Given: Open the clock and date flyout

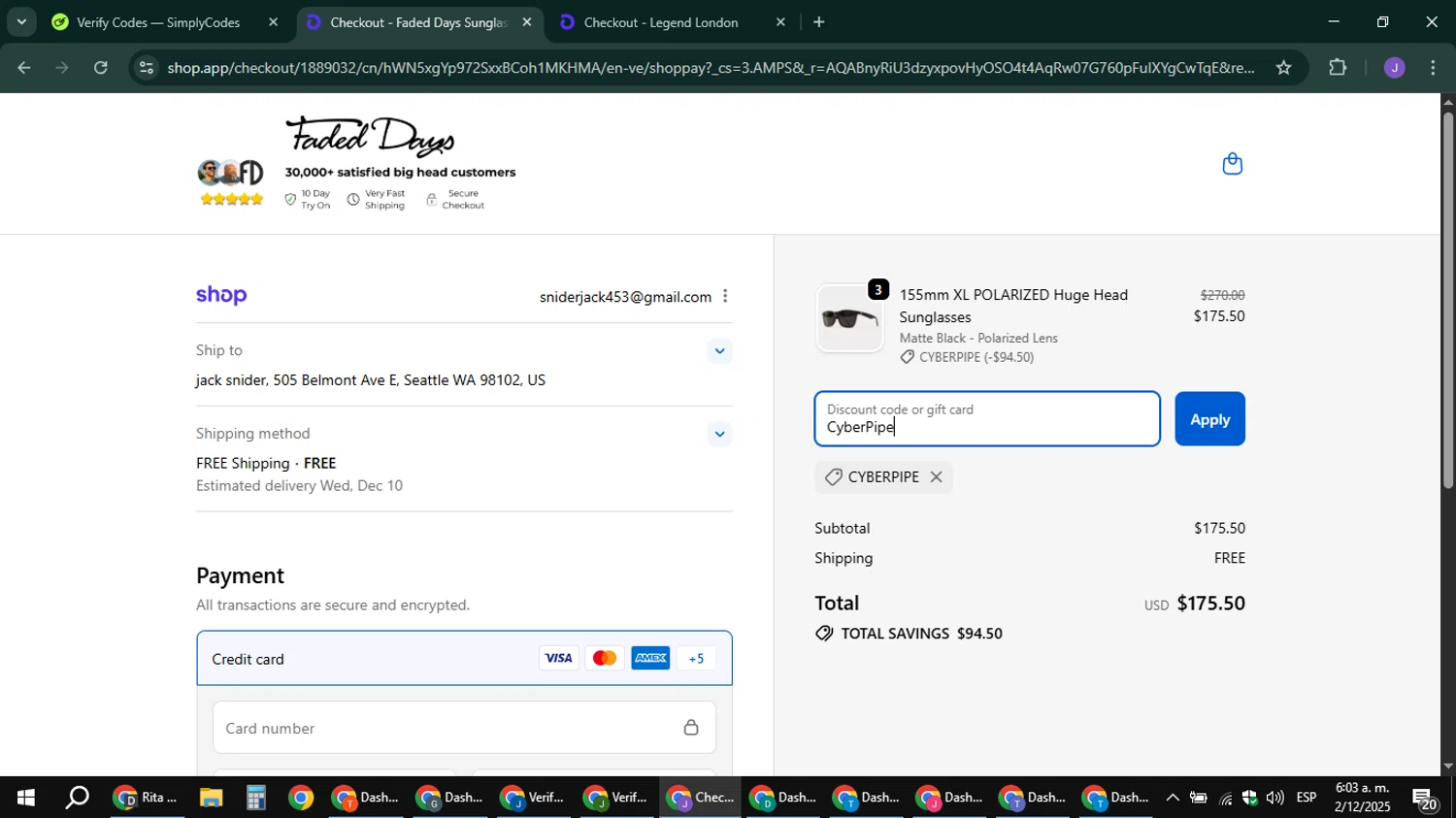Looking at the screenshot, I should 1362,798.
